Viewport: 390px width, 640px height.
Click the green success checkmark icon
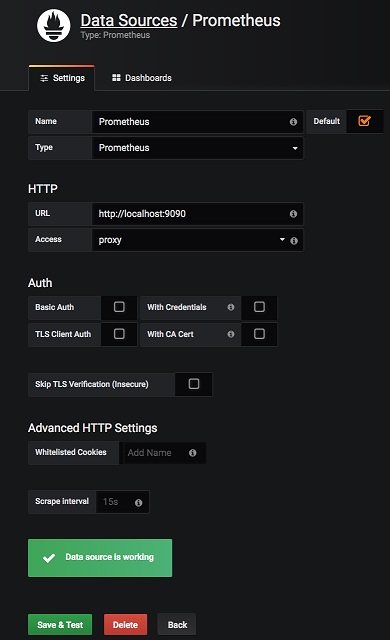(49, 558)
